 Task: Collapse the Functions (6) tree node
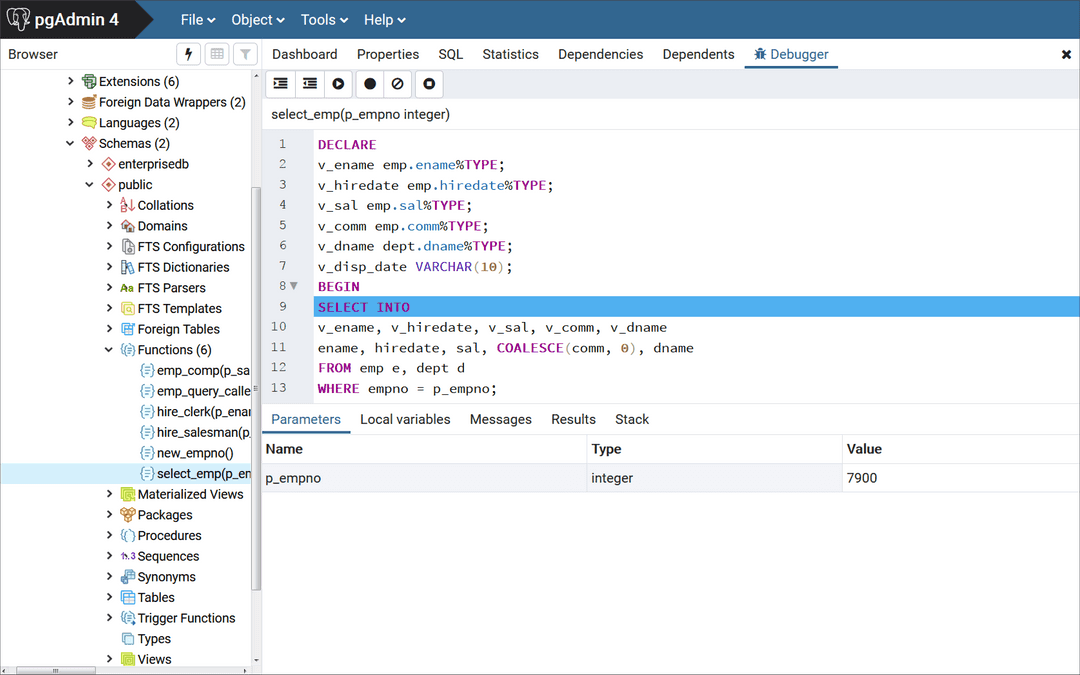click(110, 350)
